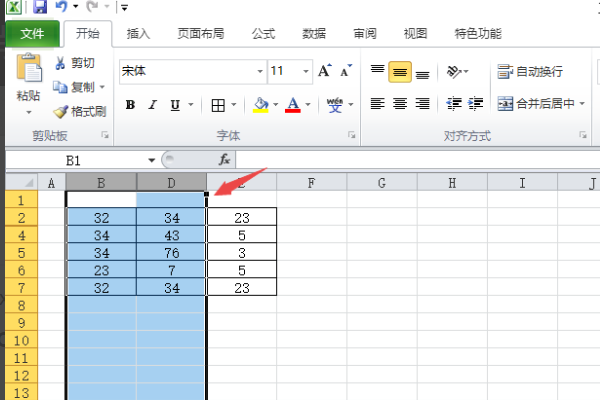Click the 复制 copy button
The image size is (600, 400).
[x=74, y=87]
